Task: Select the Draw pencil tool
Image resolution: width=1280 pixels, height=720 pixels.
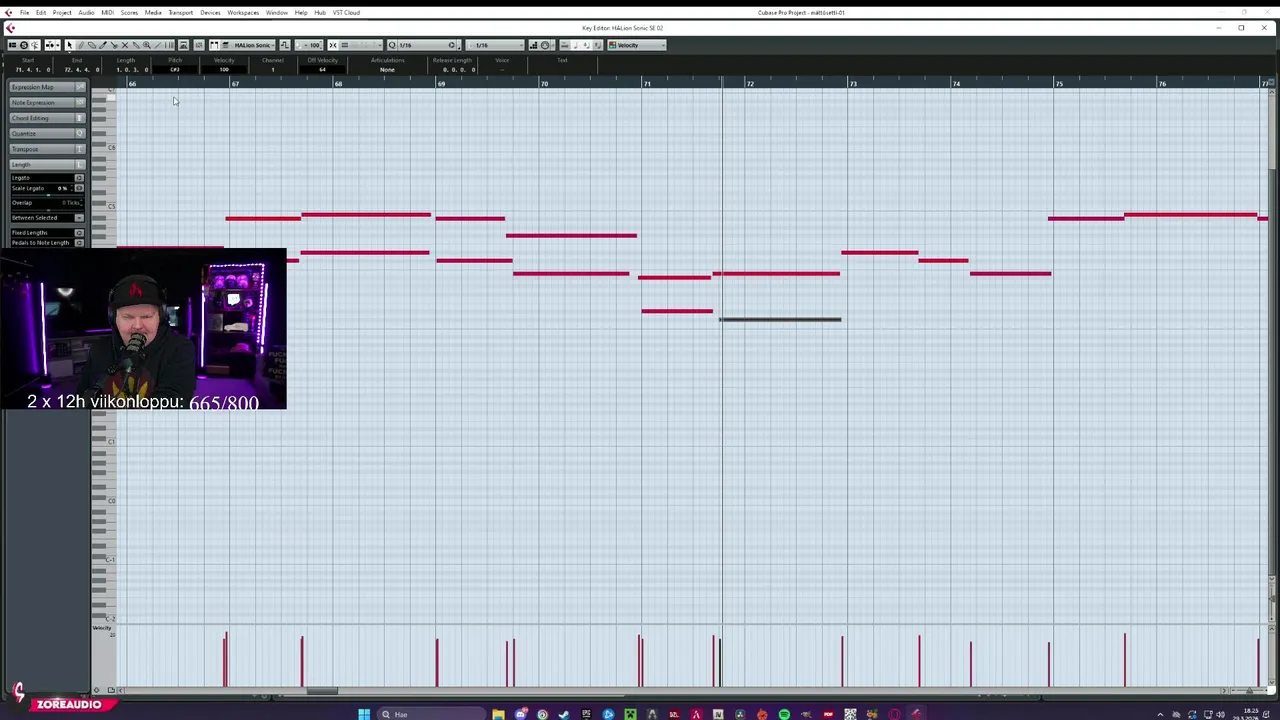Action: tap(81, 45)
